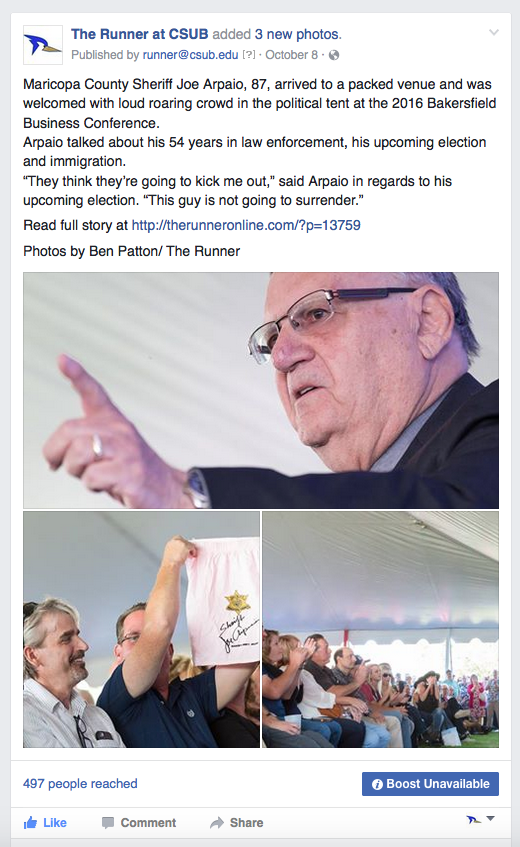520x847 pixels.
Task: Open the 3 new photos link
Action: point(298,34)
